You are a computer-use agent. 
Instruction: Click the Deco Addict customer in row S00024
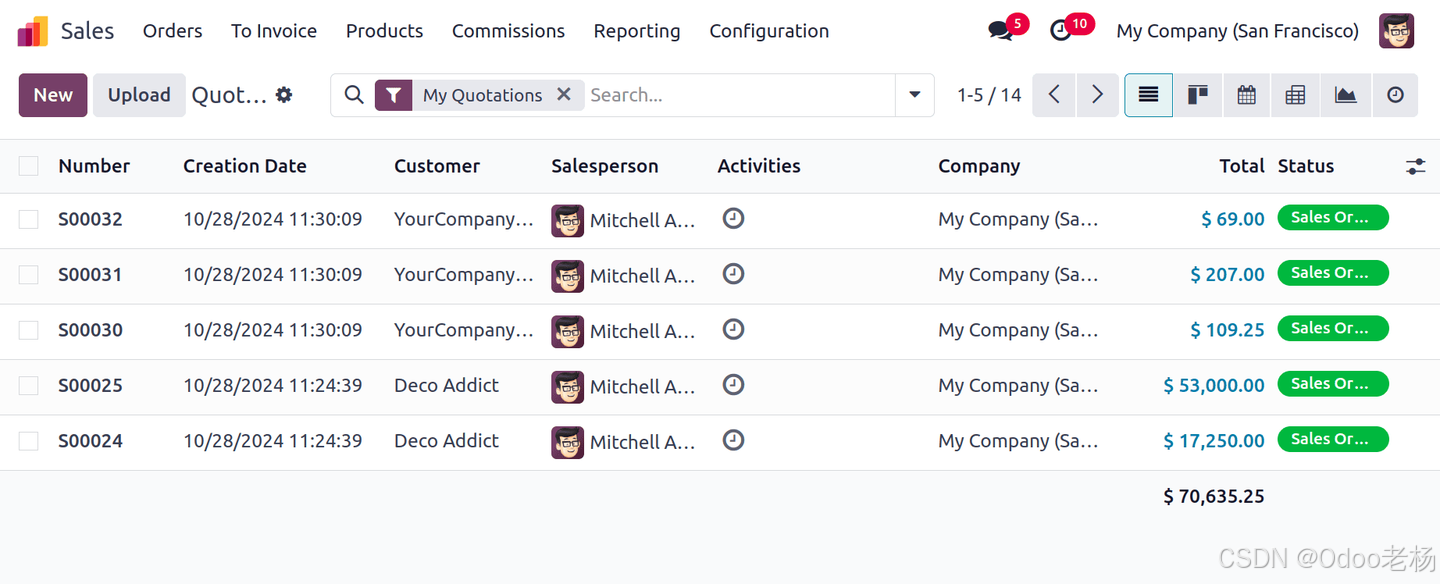point(446,441)
